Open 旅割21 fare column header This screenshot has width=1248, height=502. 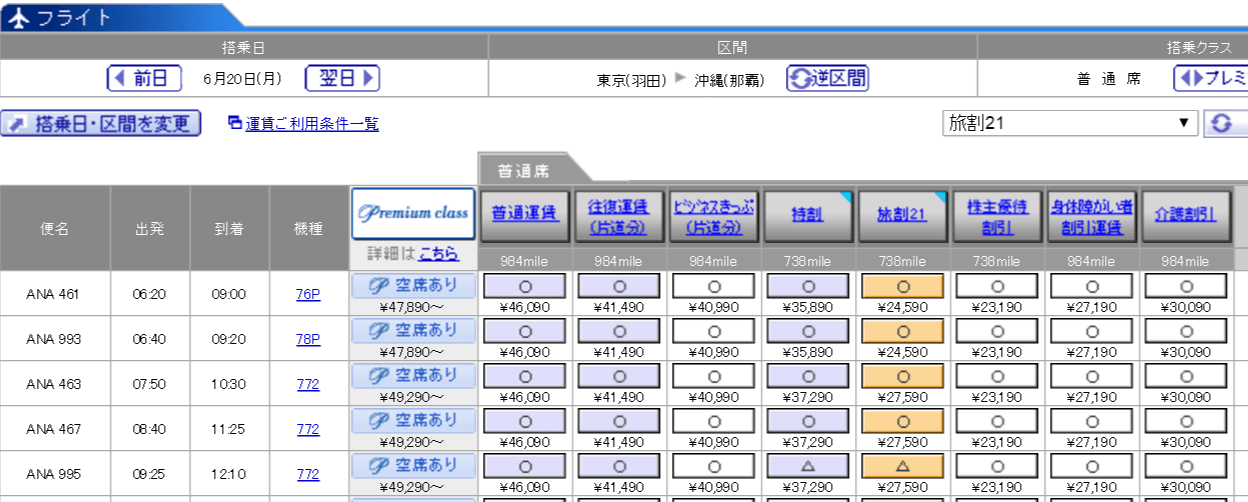tap(901, 215)
